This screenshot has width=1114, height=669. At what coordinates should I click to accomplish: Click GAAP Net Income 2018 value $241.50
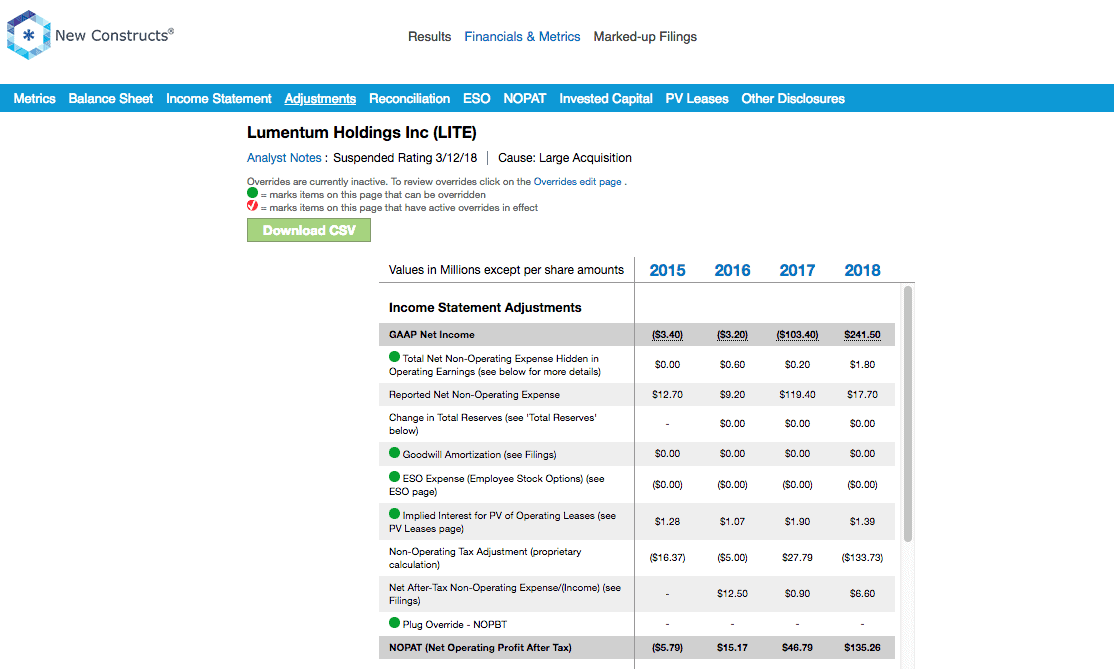(x=862, y=334)
